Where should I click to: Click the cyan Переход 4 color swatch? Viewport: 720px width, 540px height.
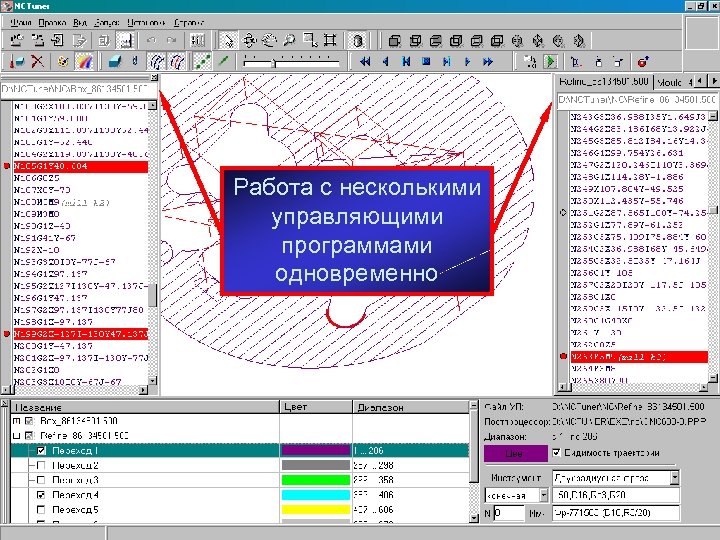click(x=315, y=495)
